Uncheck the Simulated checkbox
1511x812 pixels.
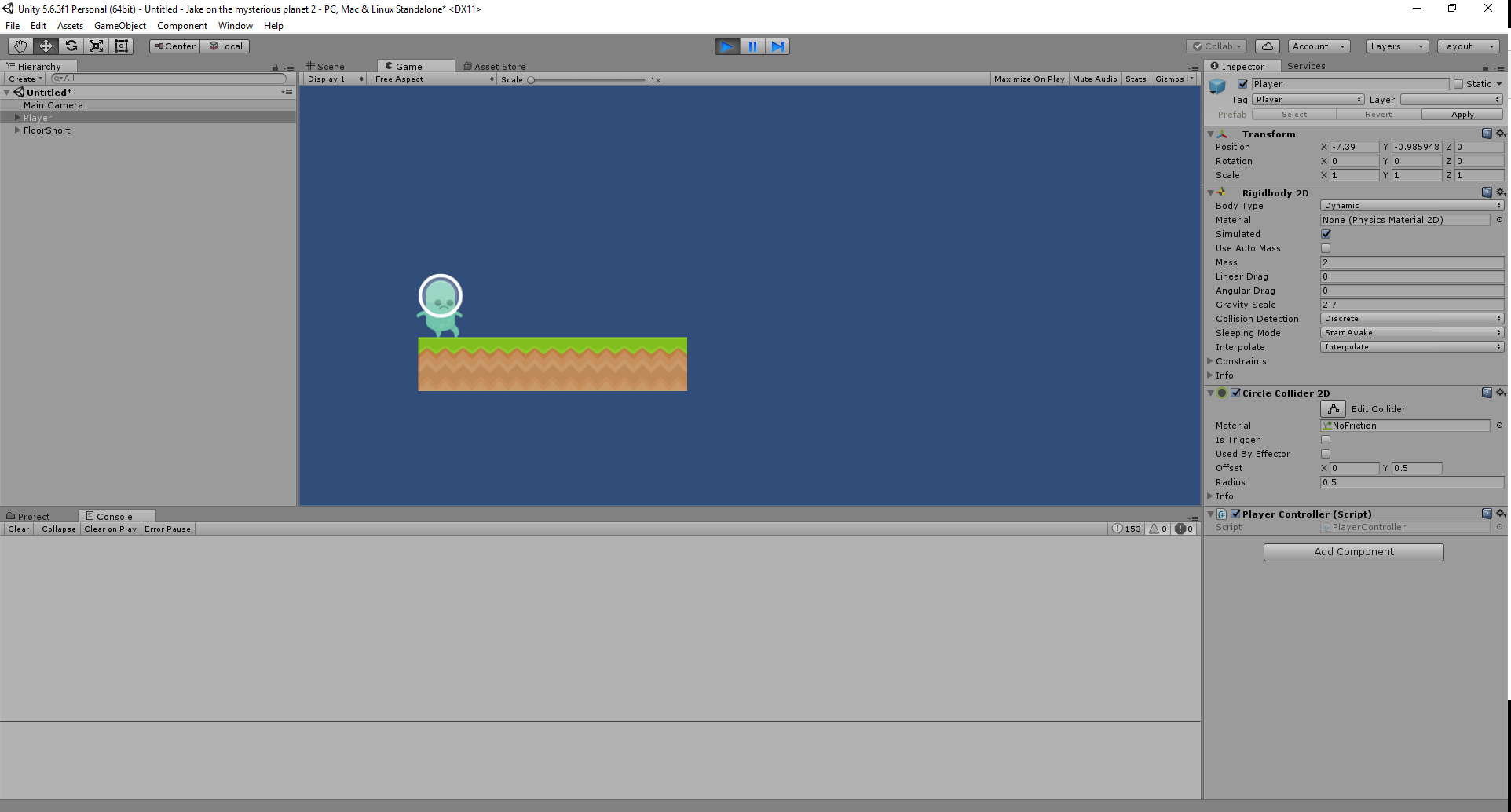pyautogui.click(x=1326, y=234)
